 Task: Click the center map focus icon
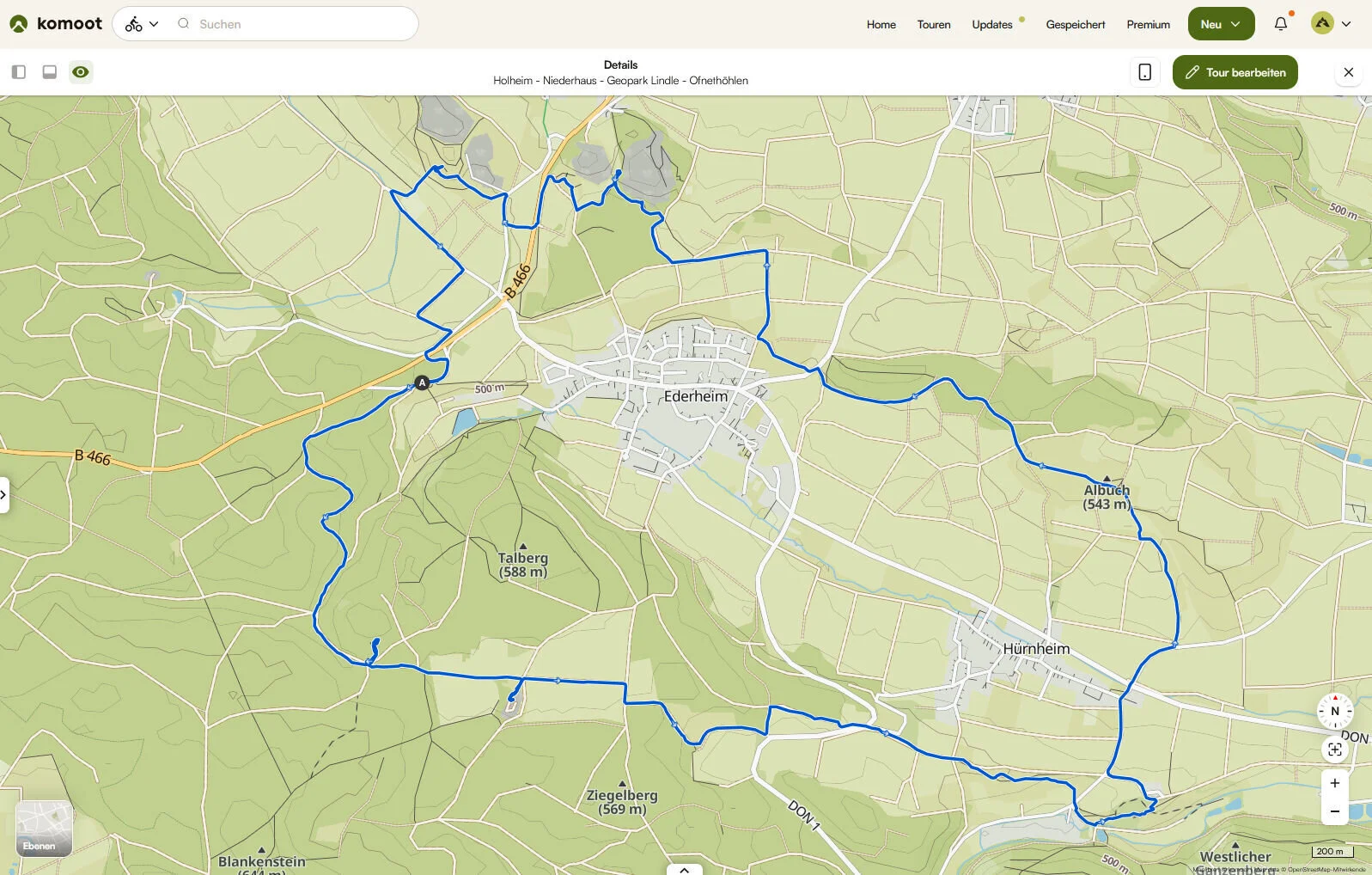click(x=1334, y=750)
